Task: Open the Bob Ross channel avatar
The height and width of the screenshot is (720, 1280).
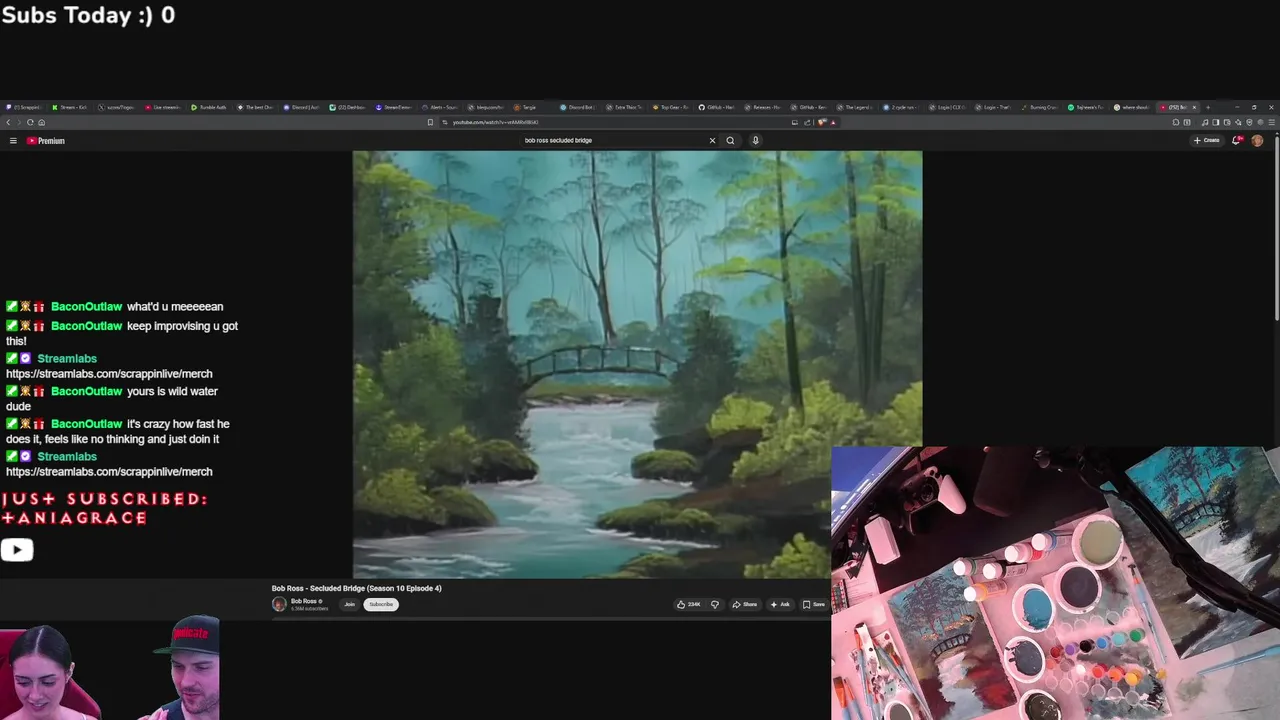Action: click(x=279, y=604)
